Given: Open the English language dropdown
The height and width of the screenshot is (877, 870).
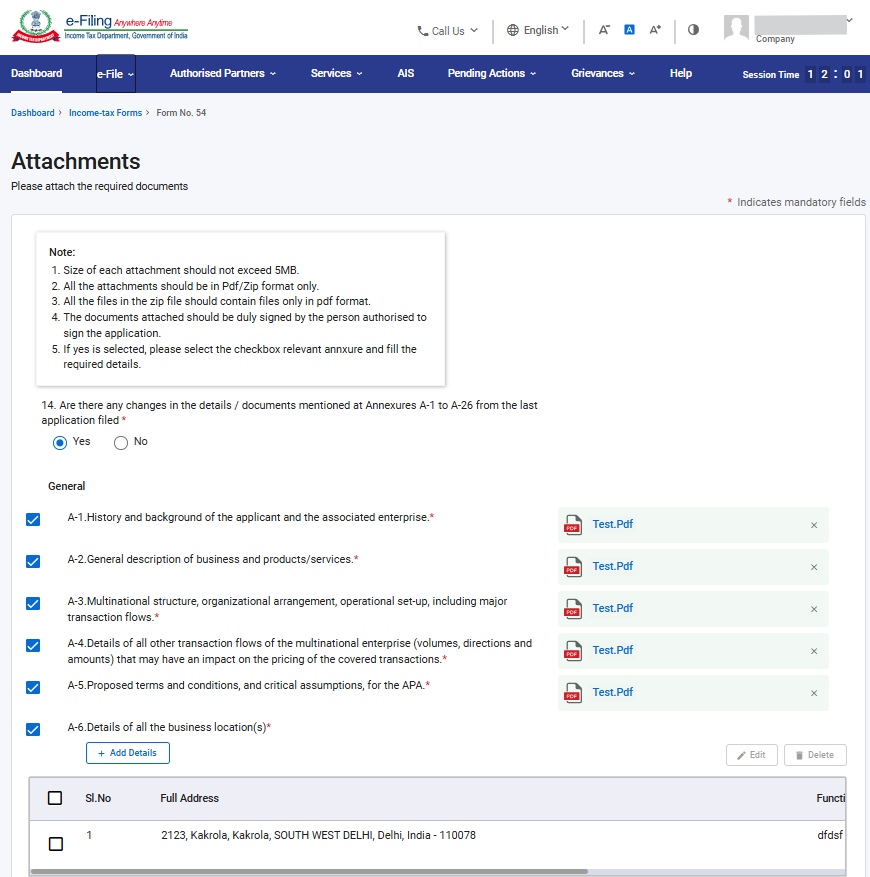Looking at the screenshot, I should [x=538, y=30].
